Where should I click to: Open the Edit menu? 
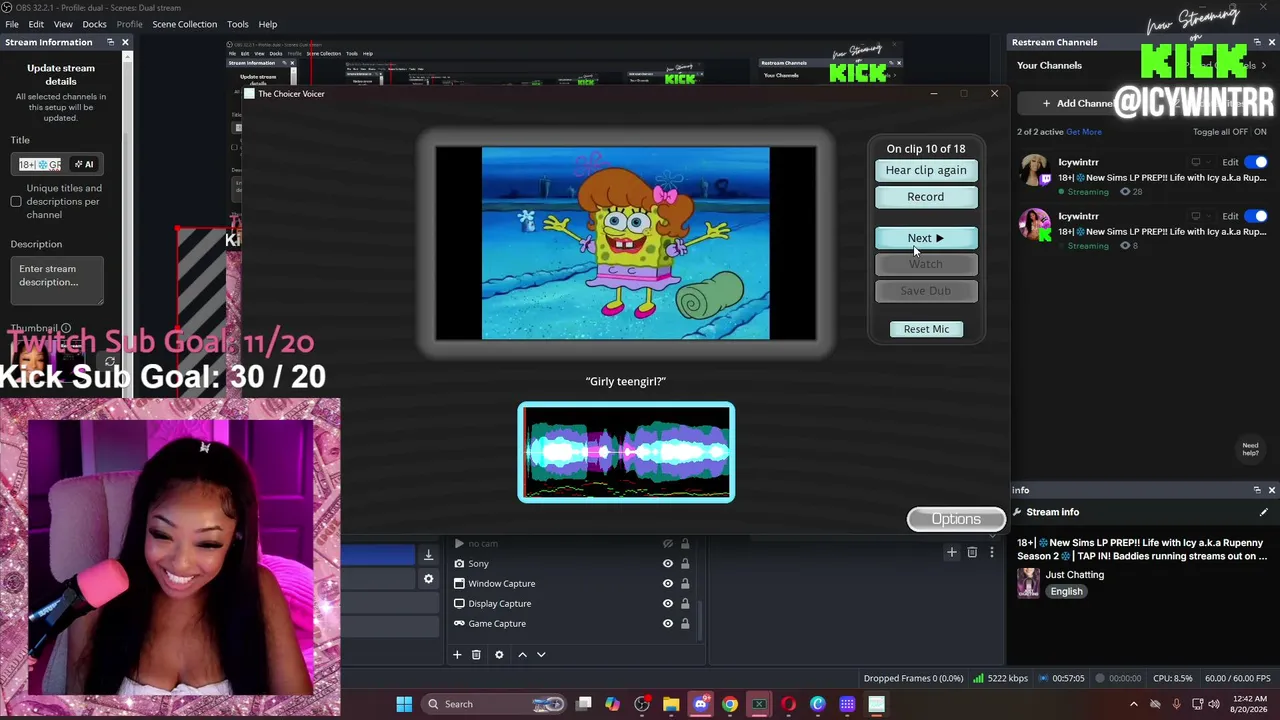click(36, 24)
